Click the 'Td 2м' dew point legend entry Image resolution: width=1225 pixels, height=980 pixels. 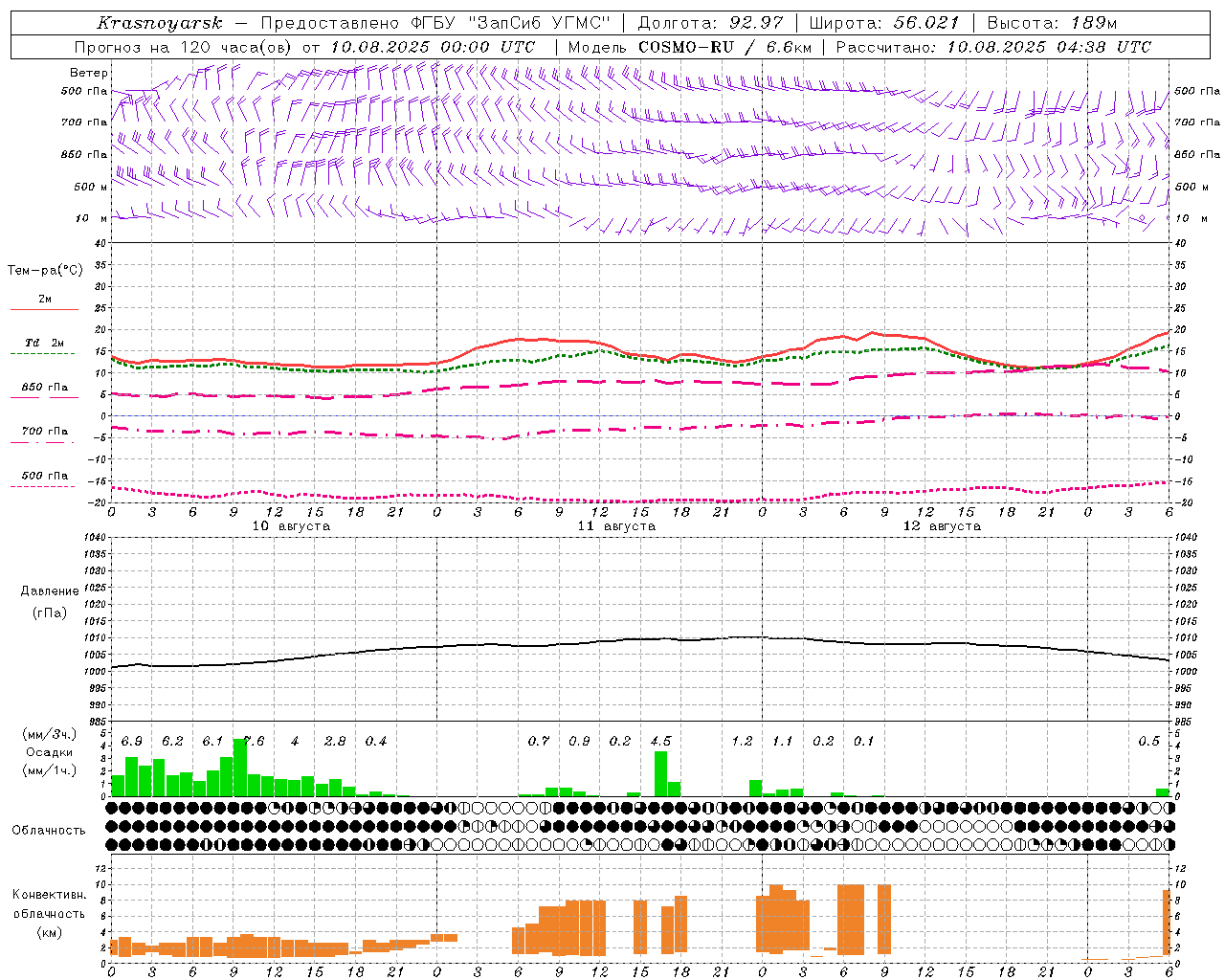44,343
